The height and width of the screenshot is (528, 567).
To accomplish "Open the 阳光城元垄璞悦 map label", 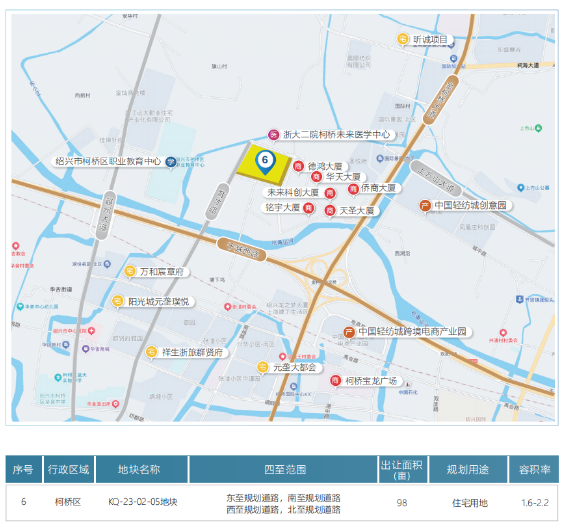I will (158, 302).
